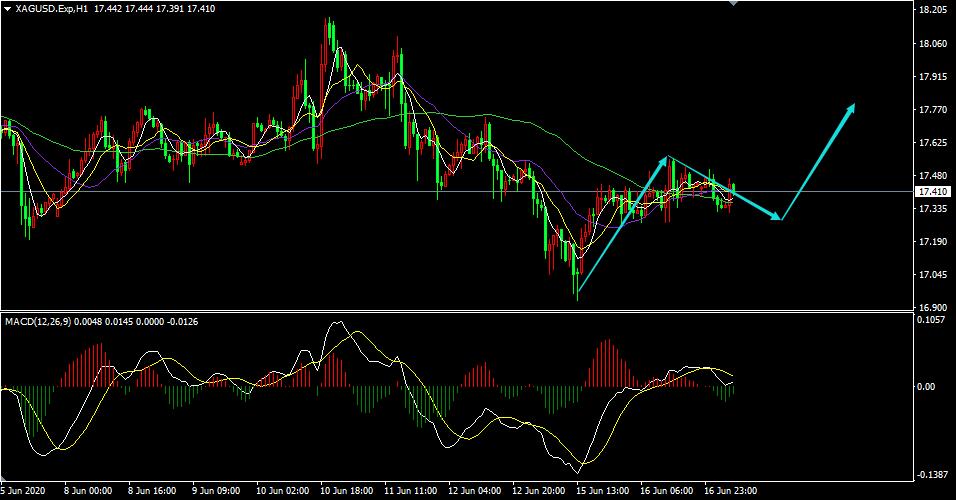Click the 8 Jun 16:00 time label
This screenshot has width=956, height=500.
point(153,491)
